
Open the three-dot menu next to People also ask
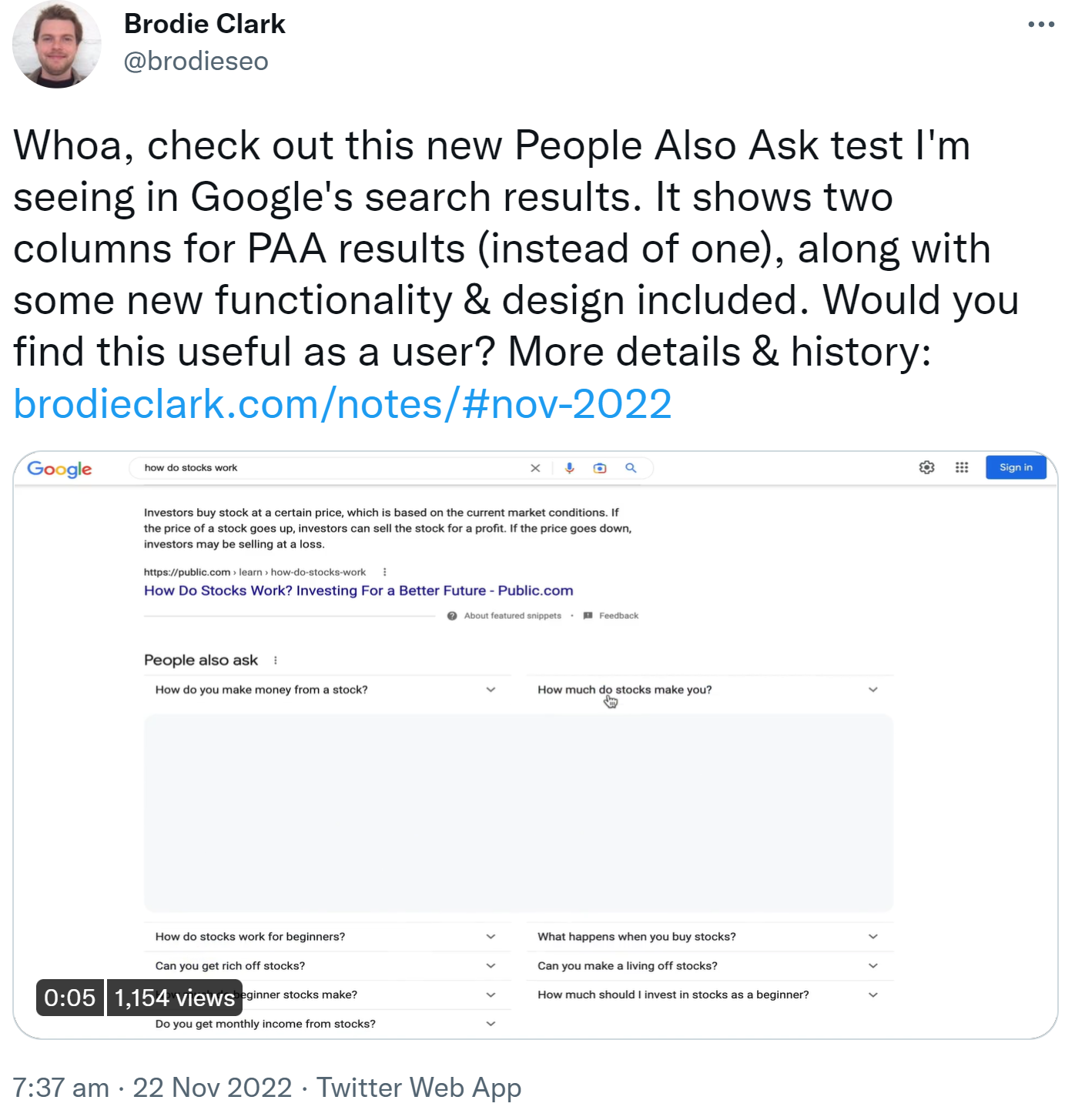pyautogui.click(x=275, y=660)
